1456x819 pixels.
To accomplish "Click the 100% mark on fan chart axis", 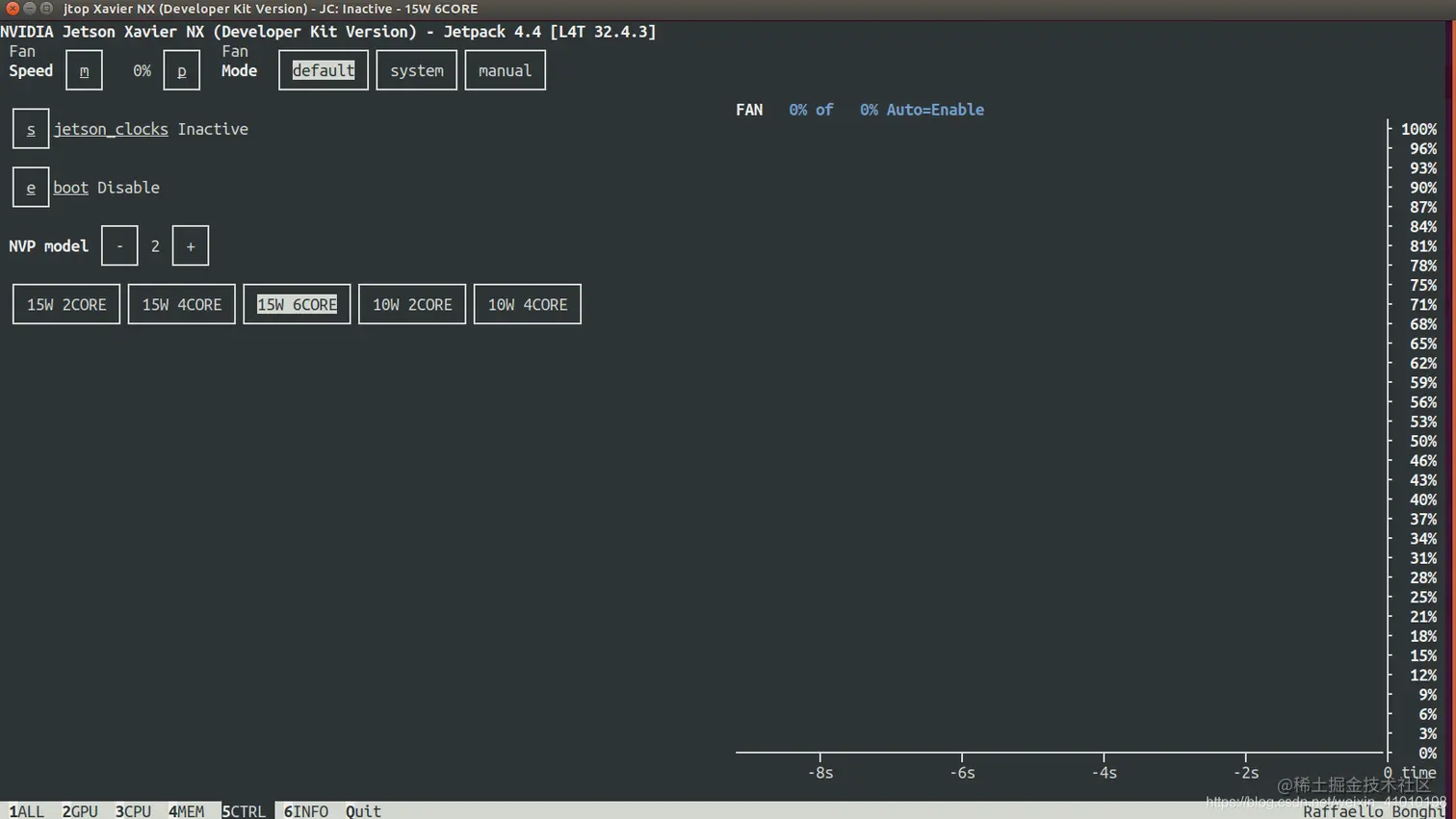I will click(1418, 129).
